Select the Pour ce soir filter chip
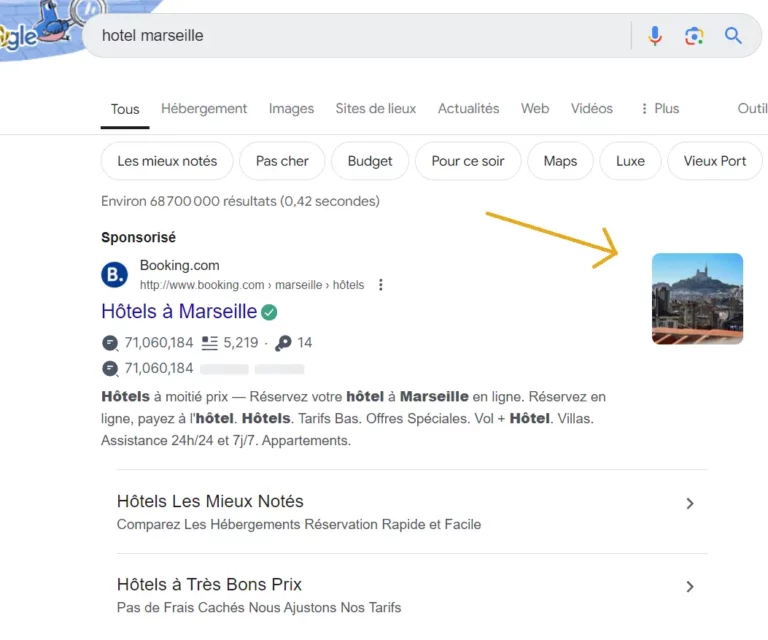768x640 pixels. pos(468,161)
